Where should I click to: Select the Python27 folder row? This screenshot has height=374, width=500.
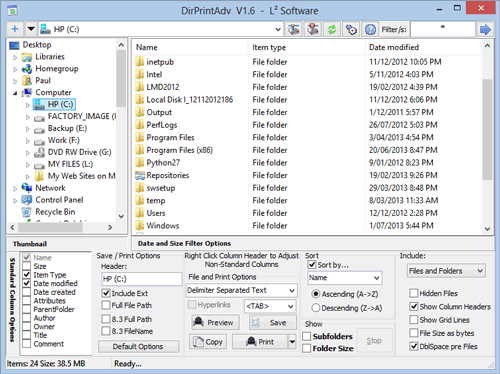tap(163, 163)
